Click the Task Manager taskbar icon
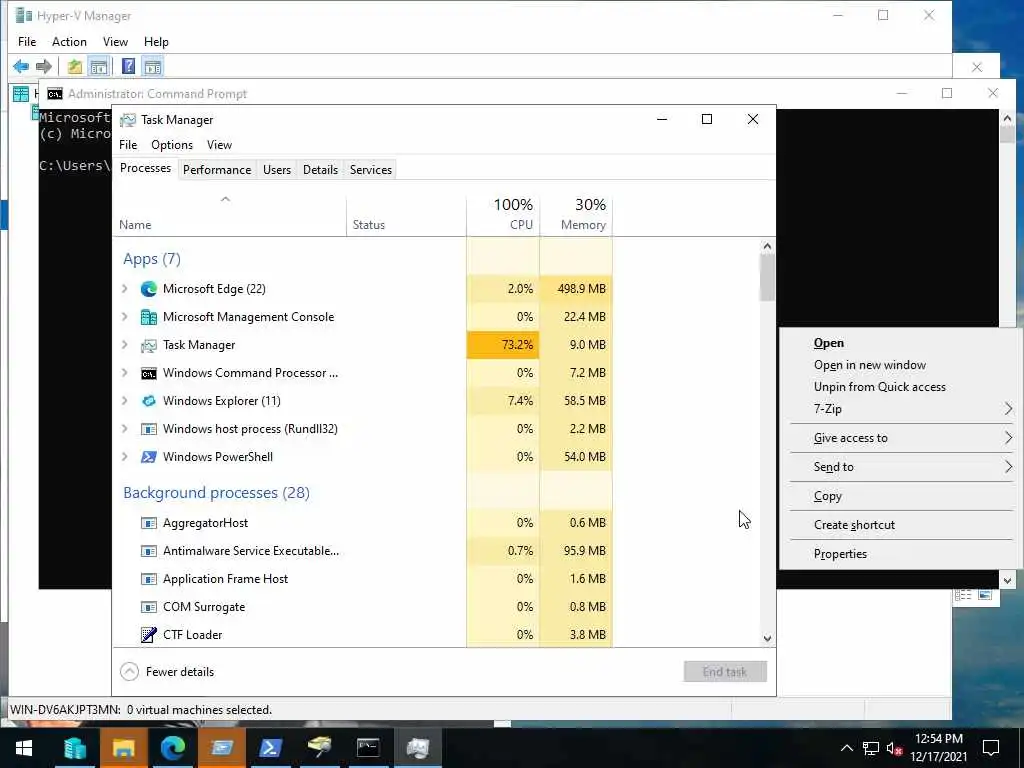Screen dimensions: 1024x768 pos(417,748)
